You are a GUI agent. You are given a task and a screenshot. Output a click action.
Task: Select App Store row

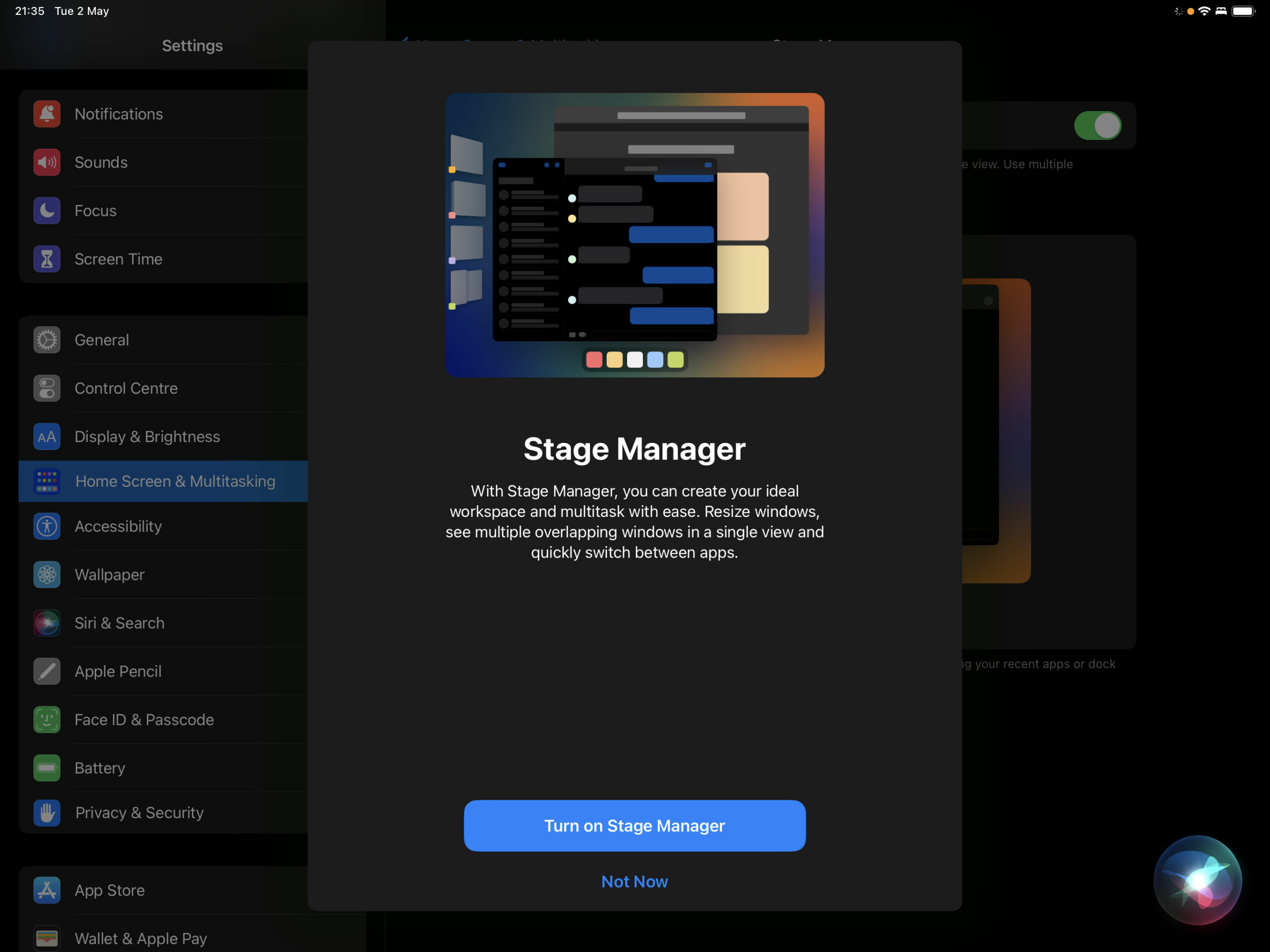click(164, 890)
